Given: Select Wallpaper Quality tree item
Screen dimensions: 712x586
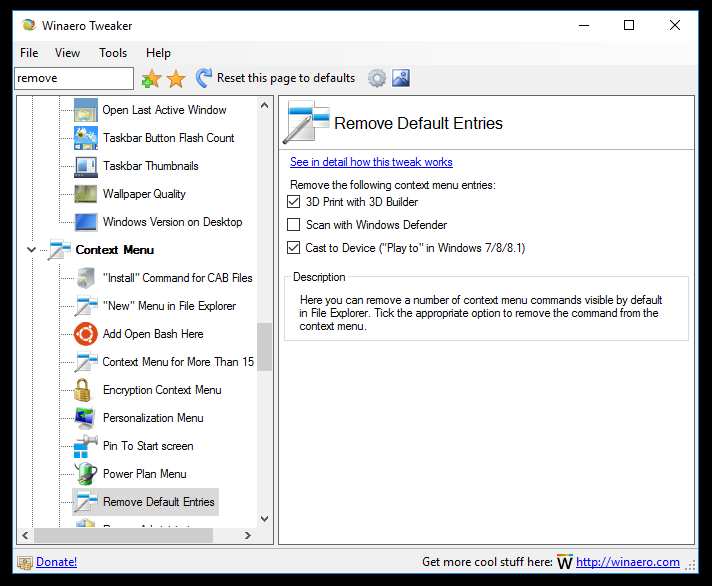Looking at the screenshot, I should coord(144,194).
